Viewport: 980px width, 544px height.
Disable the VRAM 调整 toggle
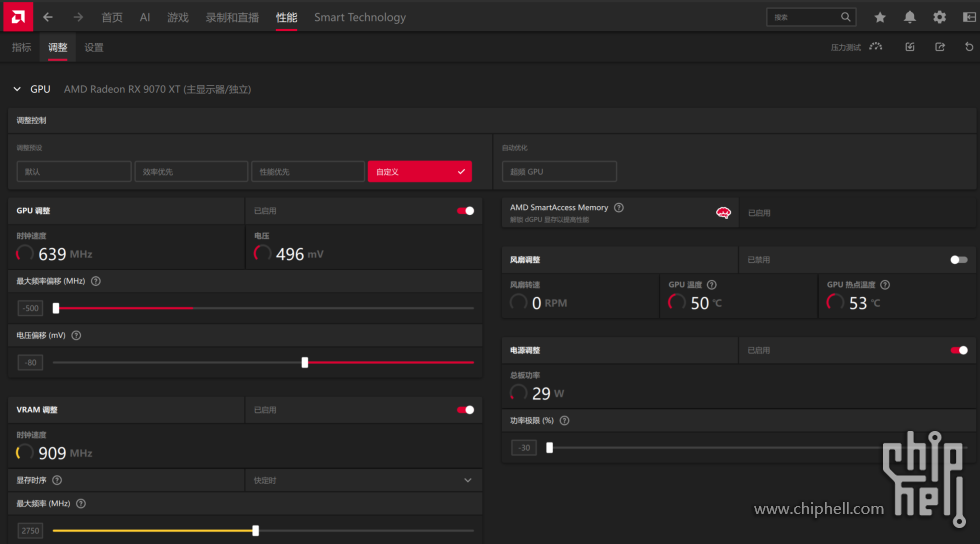pos(466,410)
